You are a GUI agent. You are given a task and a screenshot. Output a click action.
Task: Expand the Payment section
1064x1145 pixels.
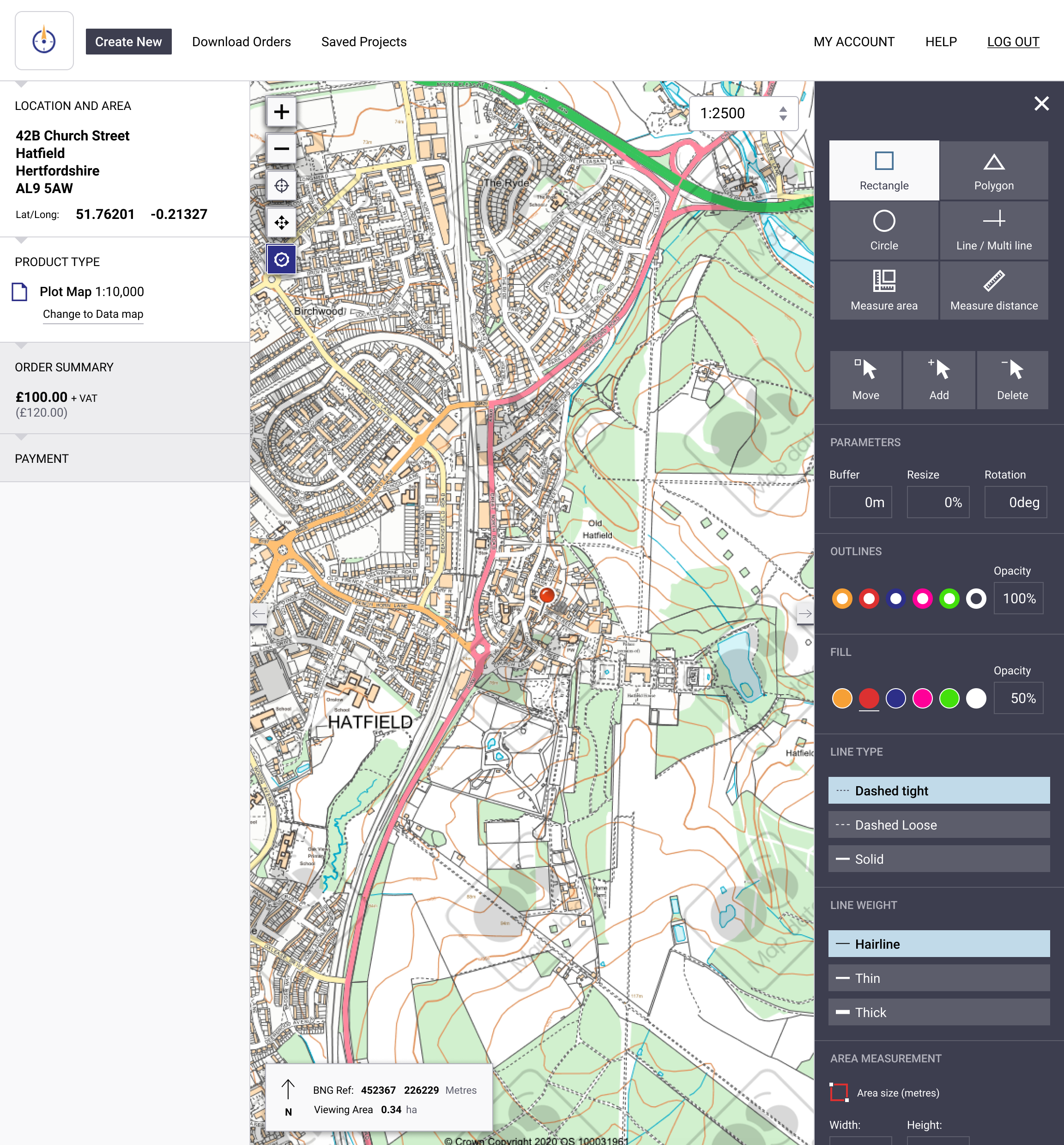42,459
